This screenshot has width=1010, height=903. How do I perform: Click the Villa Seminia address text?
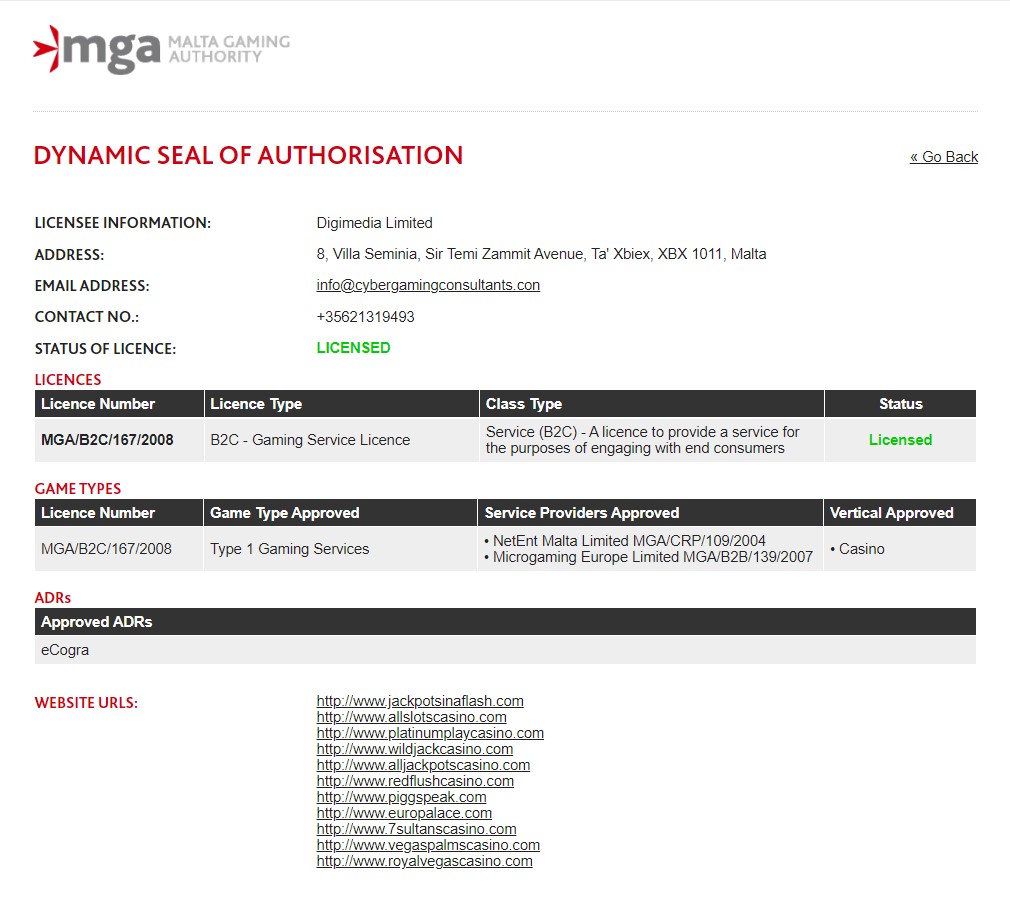[x=541, y=254]
